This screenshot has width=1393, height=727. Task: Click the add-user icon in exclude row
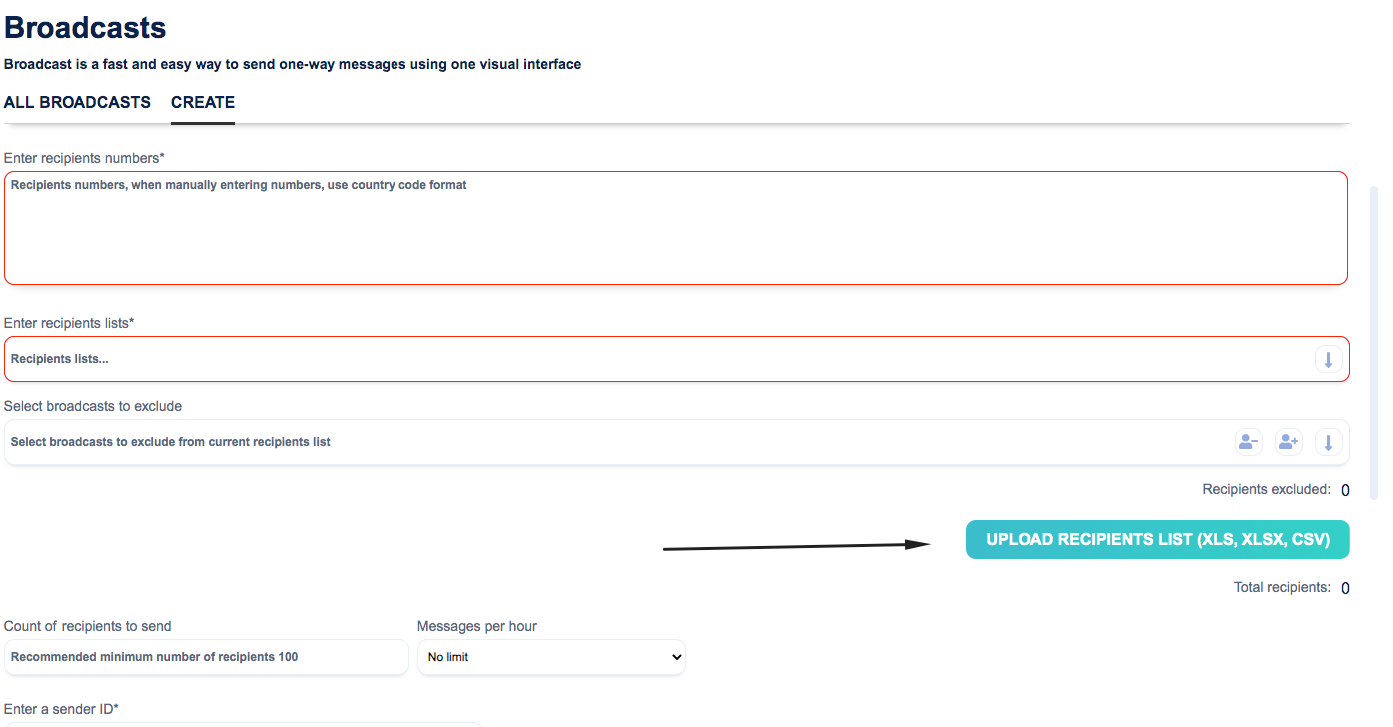point(1288,442)
